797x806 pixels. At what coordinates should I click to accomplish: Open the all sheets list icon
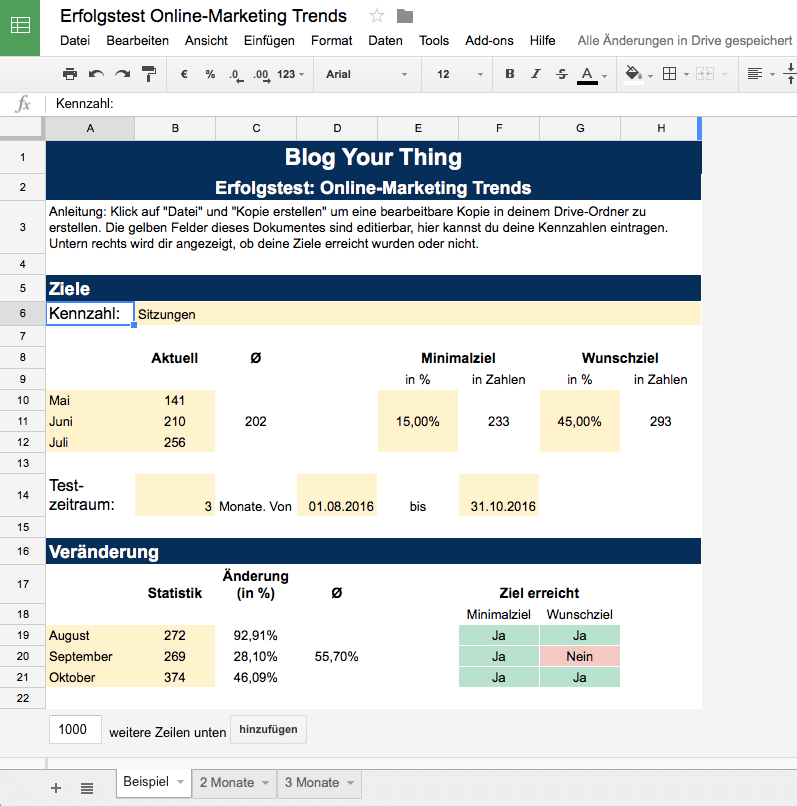[x=87, y=787]
